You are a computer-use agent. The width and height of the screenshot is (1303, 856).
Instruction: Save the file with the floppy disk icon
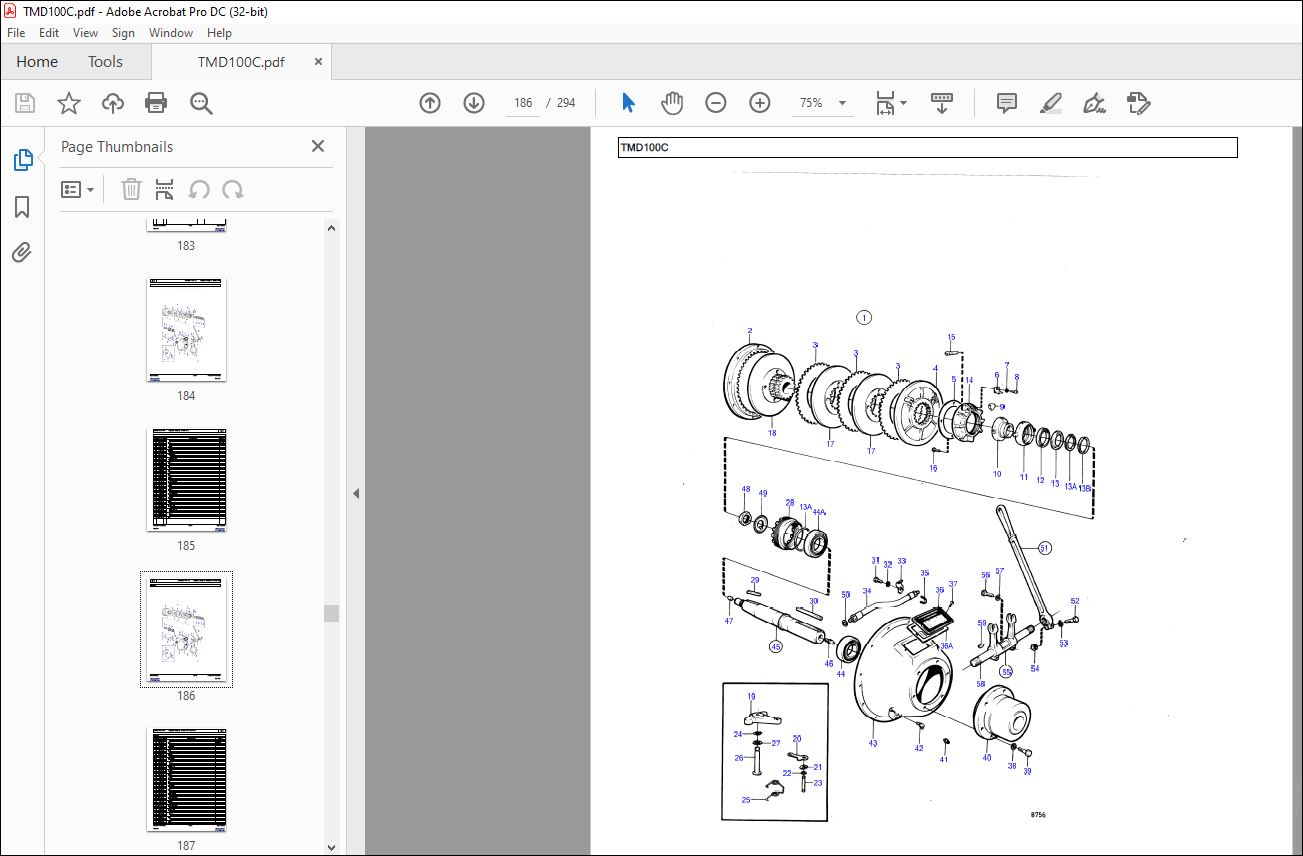25,103
